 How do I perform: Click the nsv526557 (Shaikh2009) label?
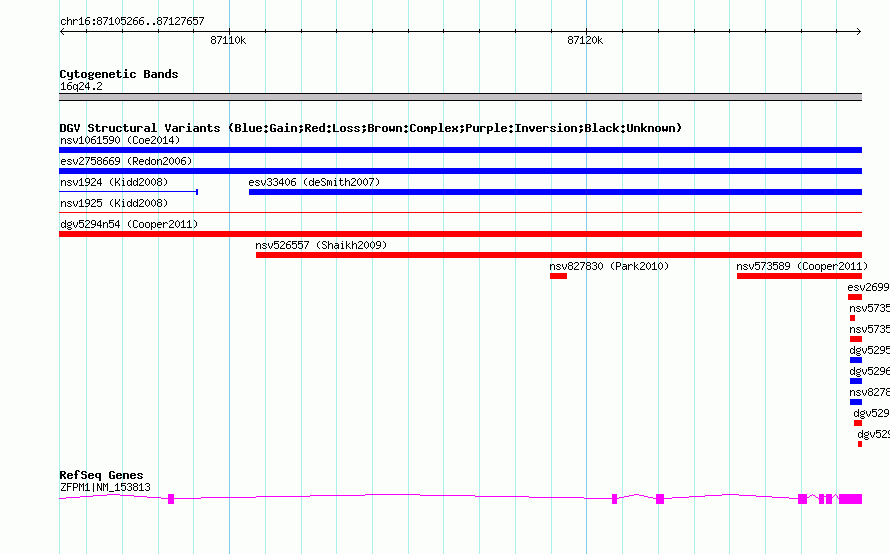321,245
